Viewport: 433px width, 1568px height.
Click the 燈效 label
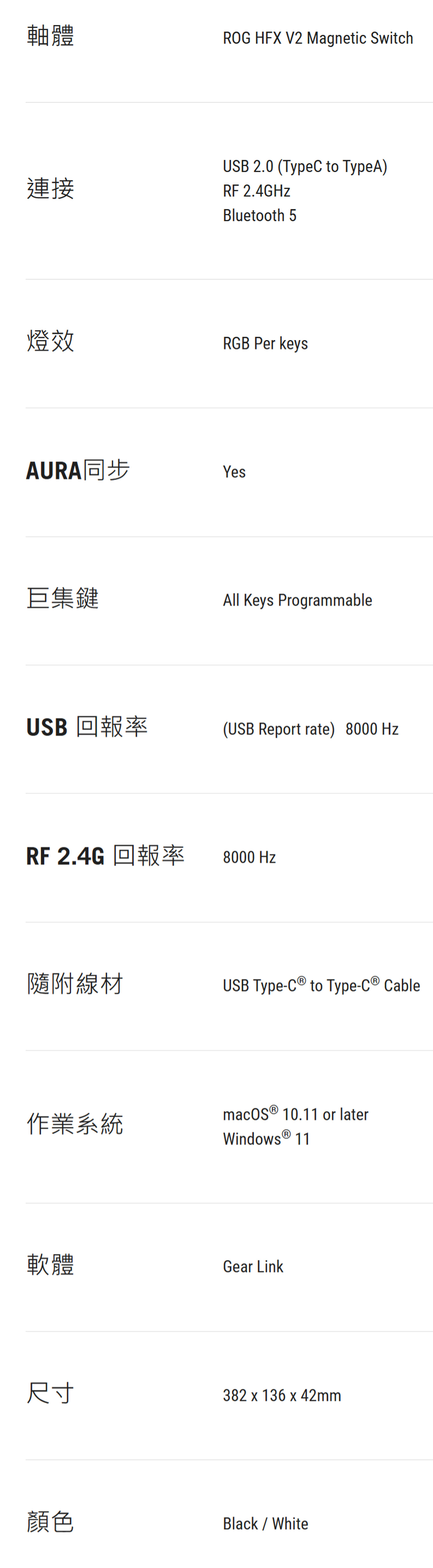click(x=51, y=341)
